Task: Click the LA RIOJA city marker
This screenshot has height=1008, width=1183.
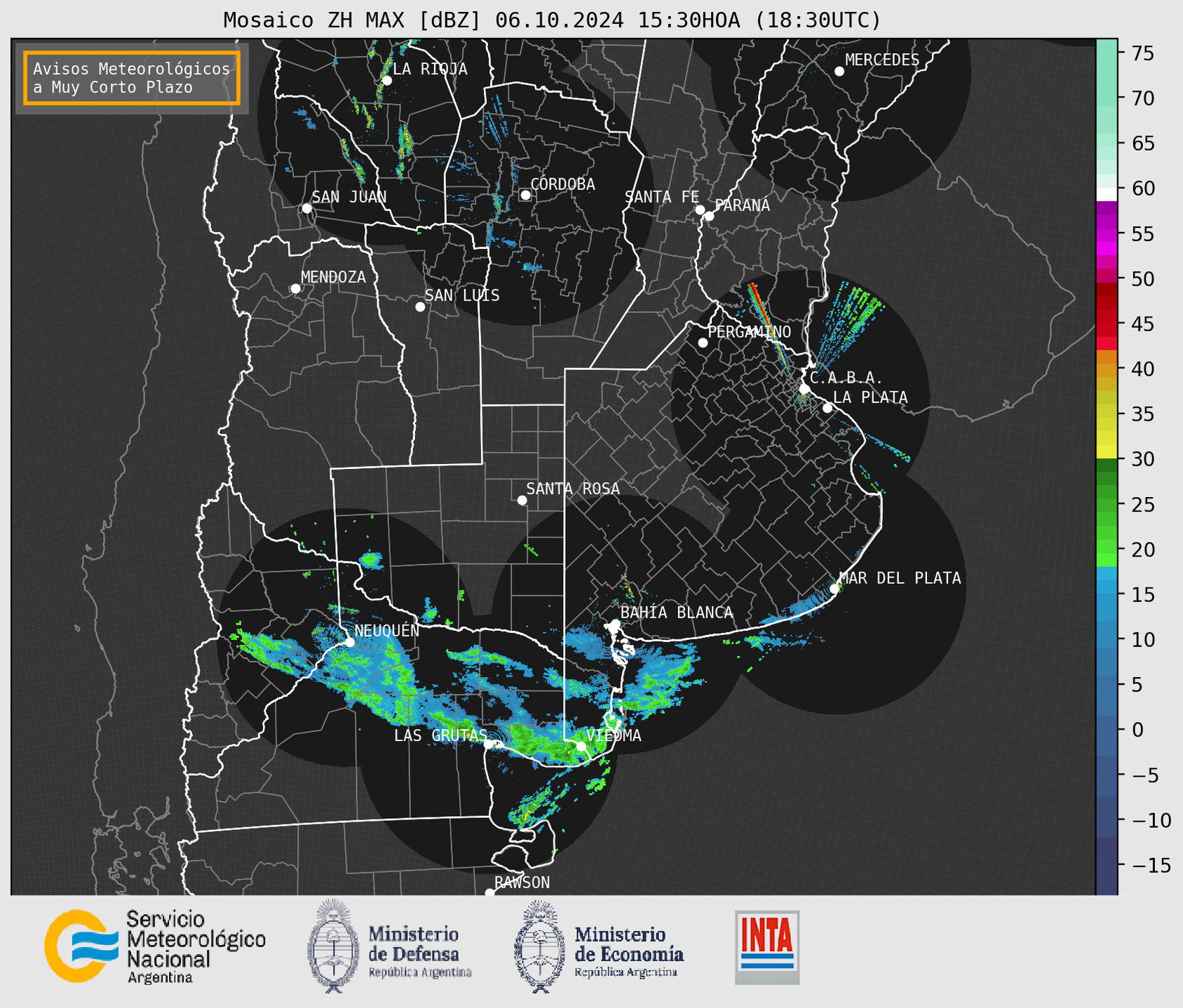Action: pos(387,81)
